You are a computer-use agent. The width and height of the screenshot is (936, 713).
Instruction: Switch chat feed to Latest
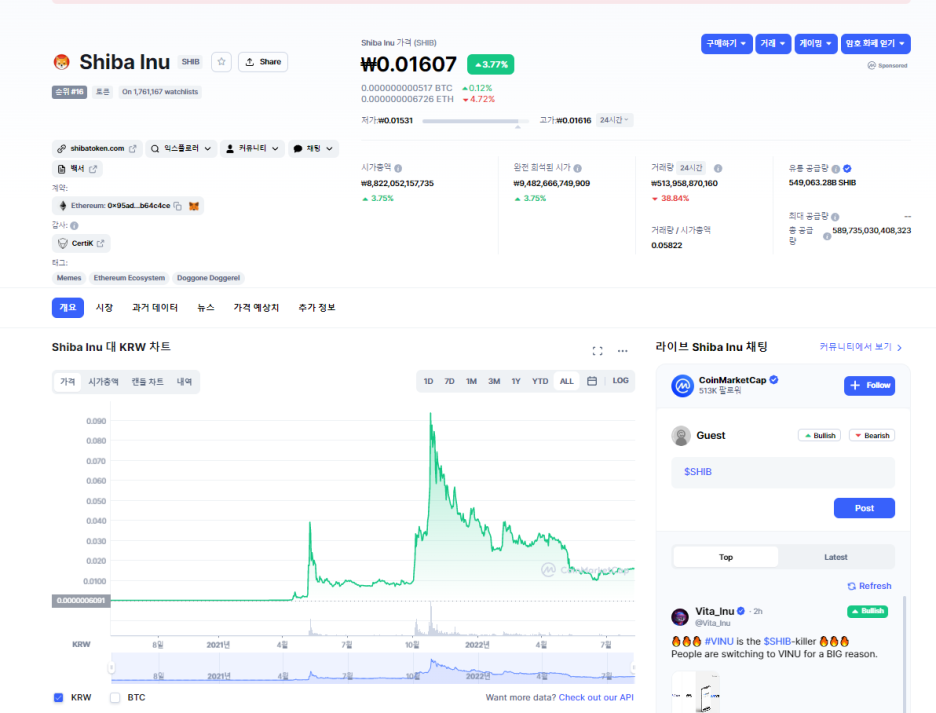pos(836,557)
